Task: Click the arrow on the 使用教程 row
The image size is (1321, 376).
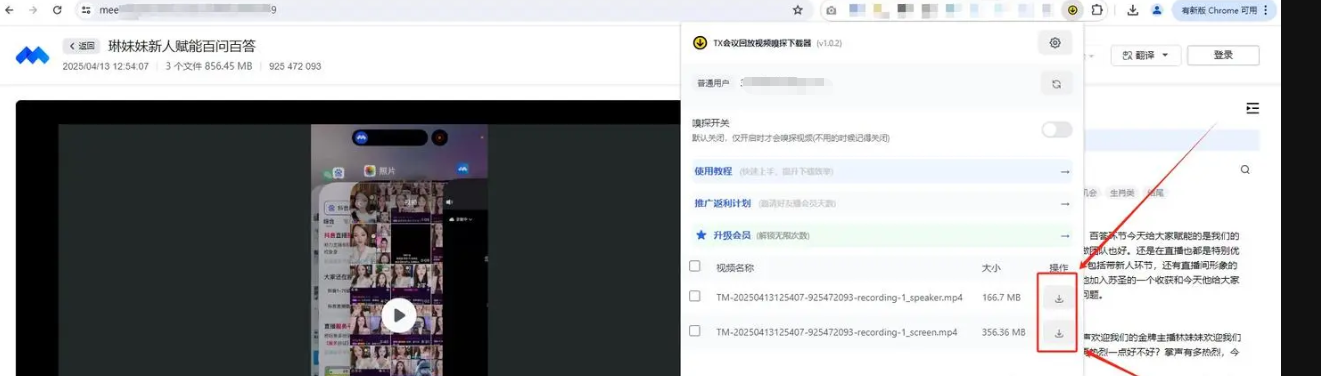Action: coord(1065,172)
